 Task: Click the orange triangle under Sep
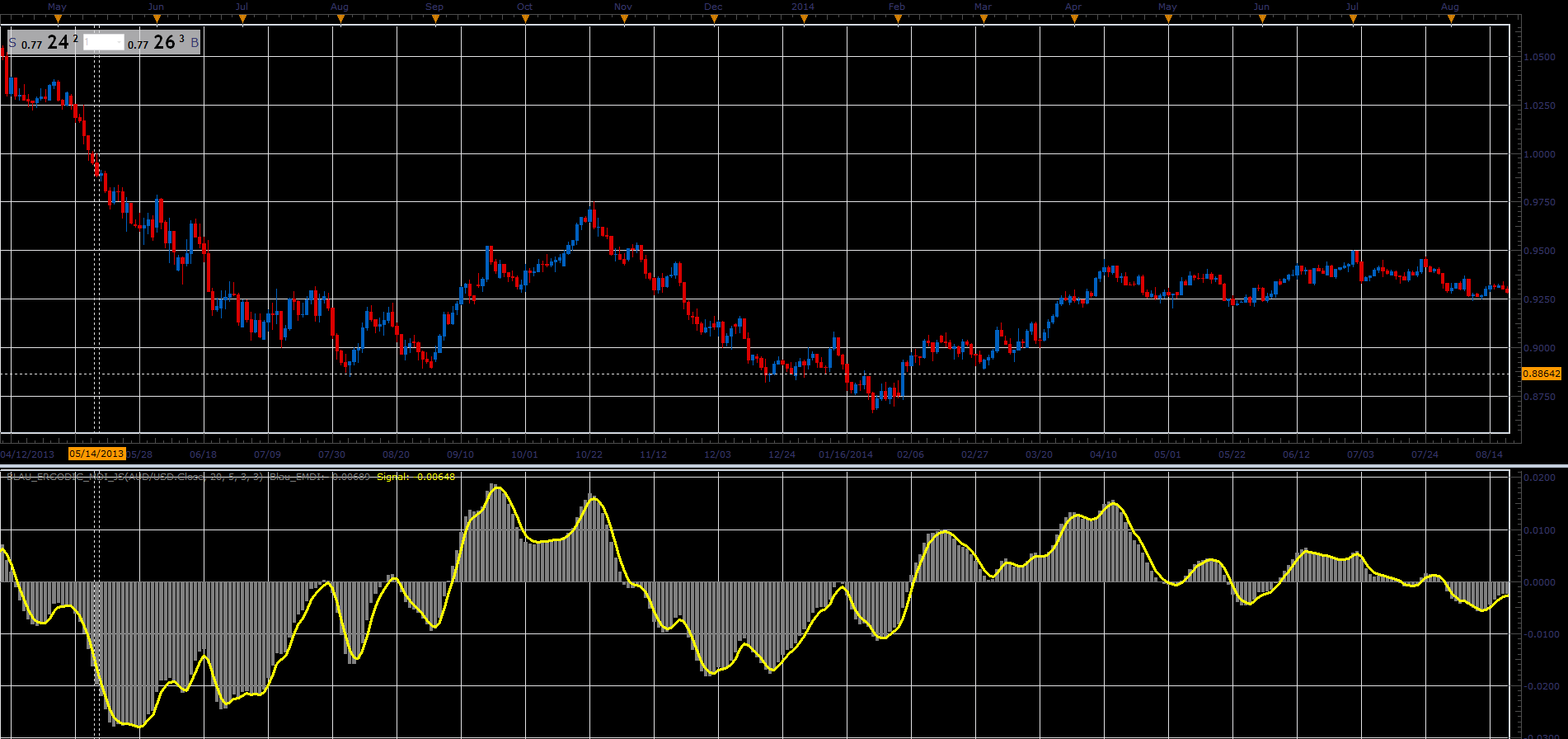tap(435, 19)
